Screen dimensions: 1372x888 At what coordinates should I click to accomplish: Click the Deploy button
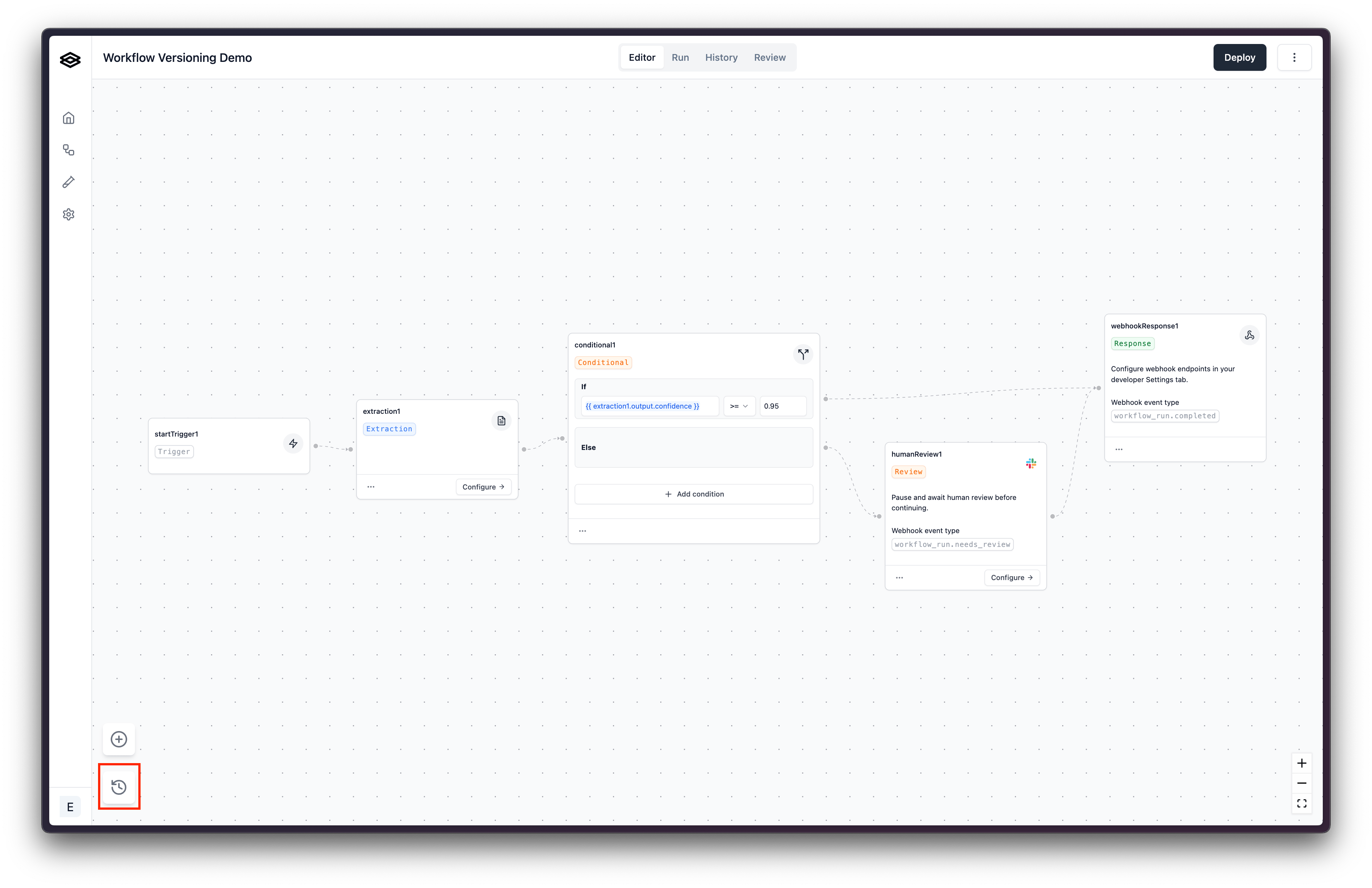[x=1239, y=58]
